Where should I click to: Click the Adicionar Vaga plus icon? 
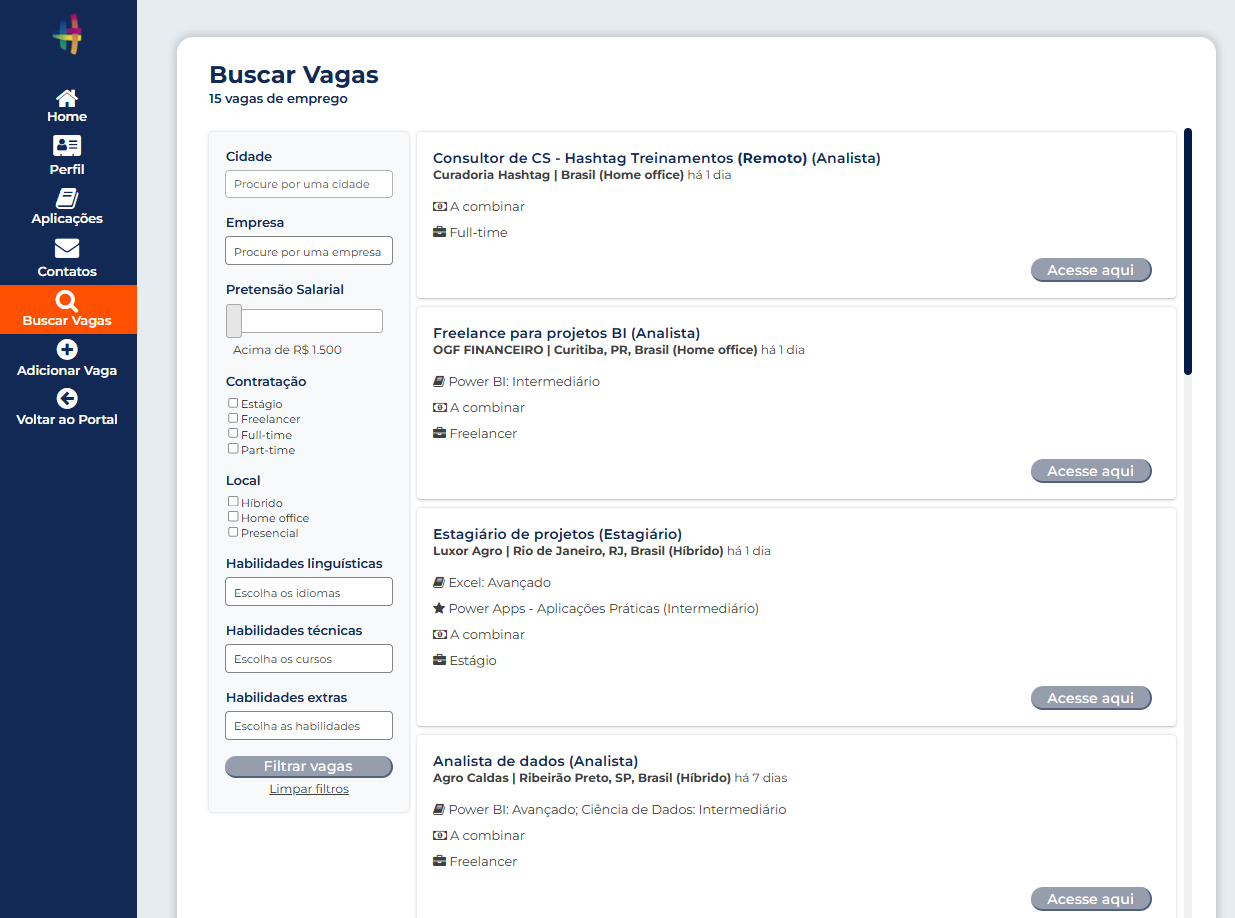click(x=67, y=349)
